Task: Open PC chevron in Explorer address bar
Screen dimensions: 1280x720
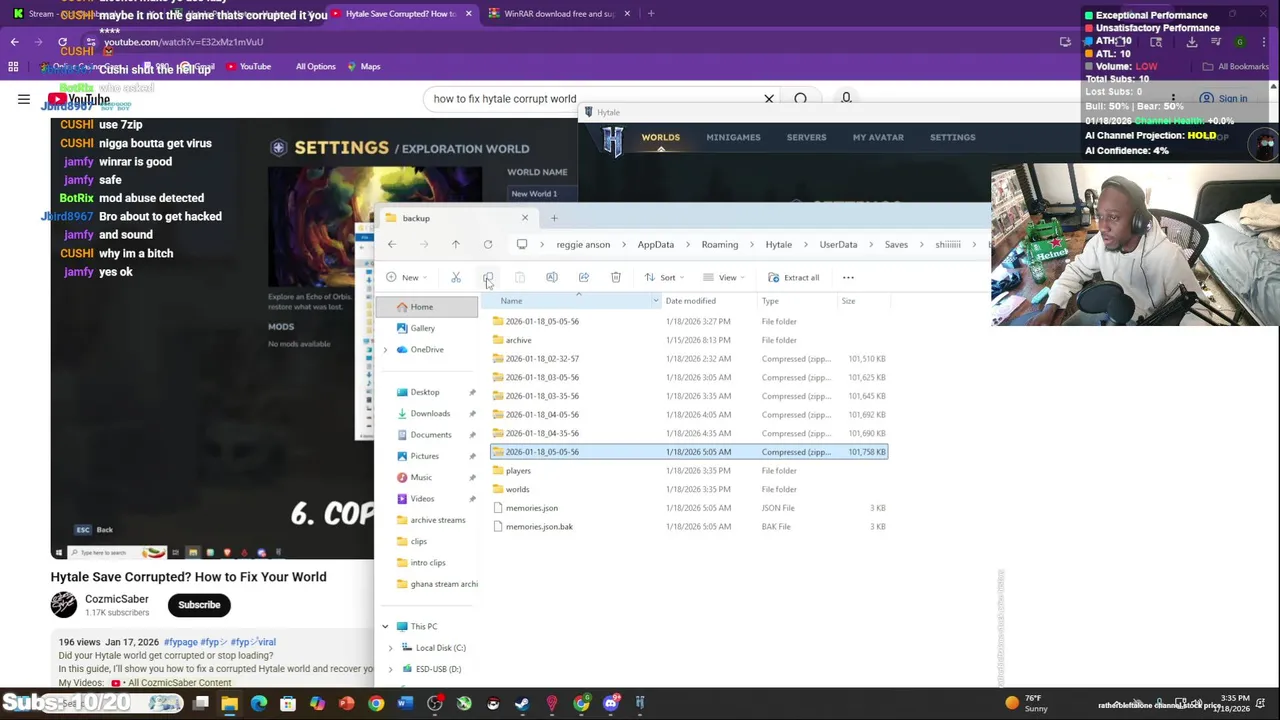Action: [543, 244]
